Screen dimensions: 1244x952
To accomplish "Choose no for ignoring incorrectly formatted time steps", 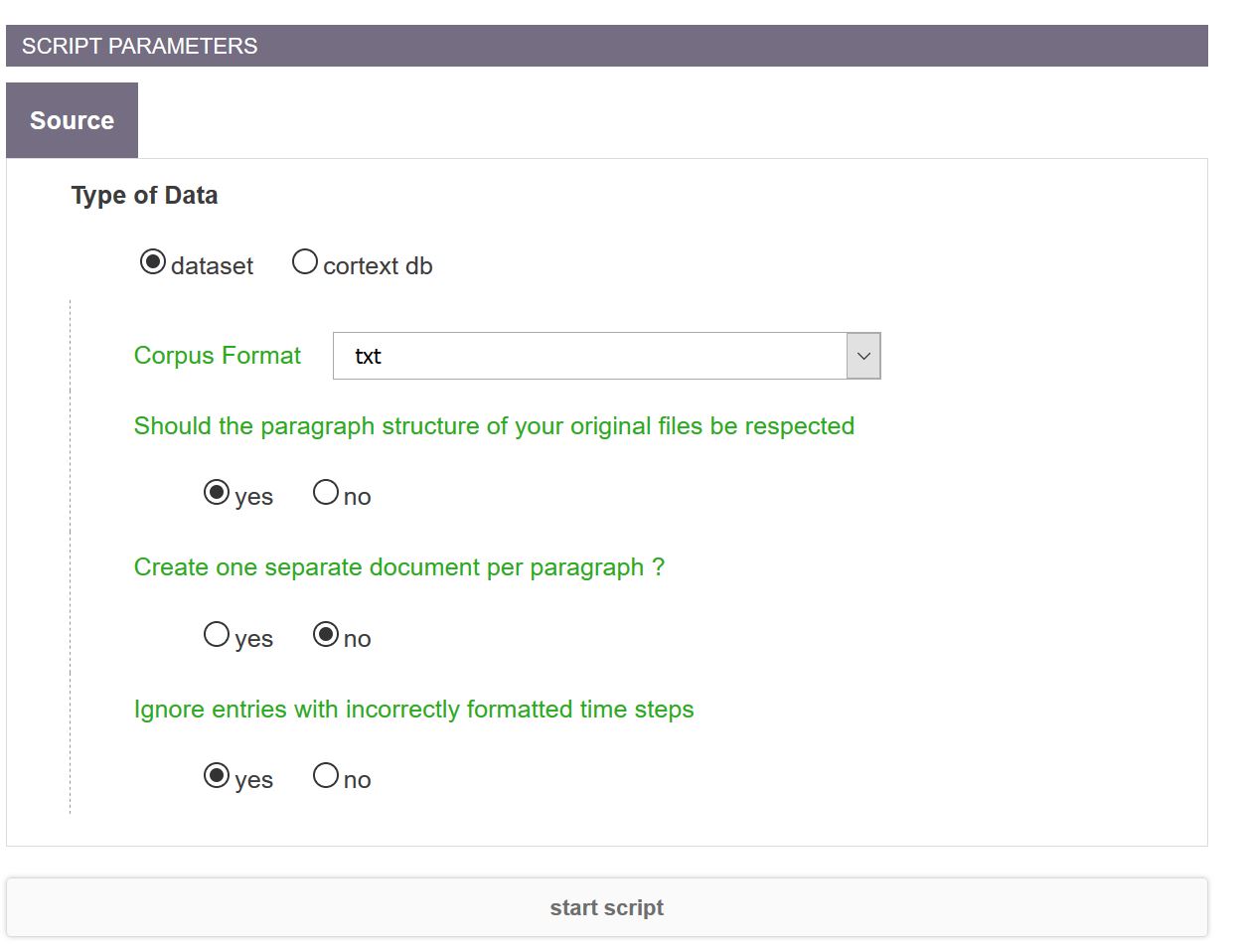I will [x=326, y=776].
